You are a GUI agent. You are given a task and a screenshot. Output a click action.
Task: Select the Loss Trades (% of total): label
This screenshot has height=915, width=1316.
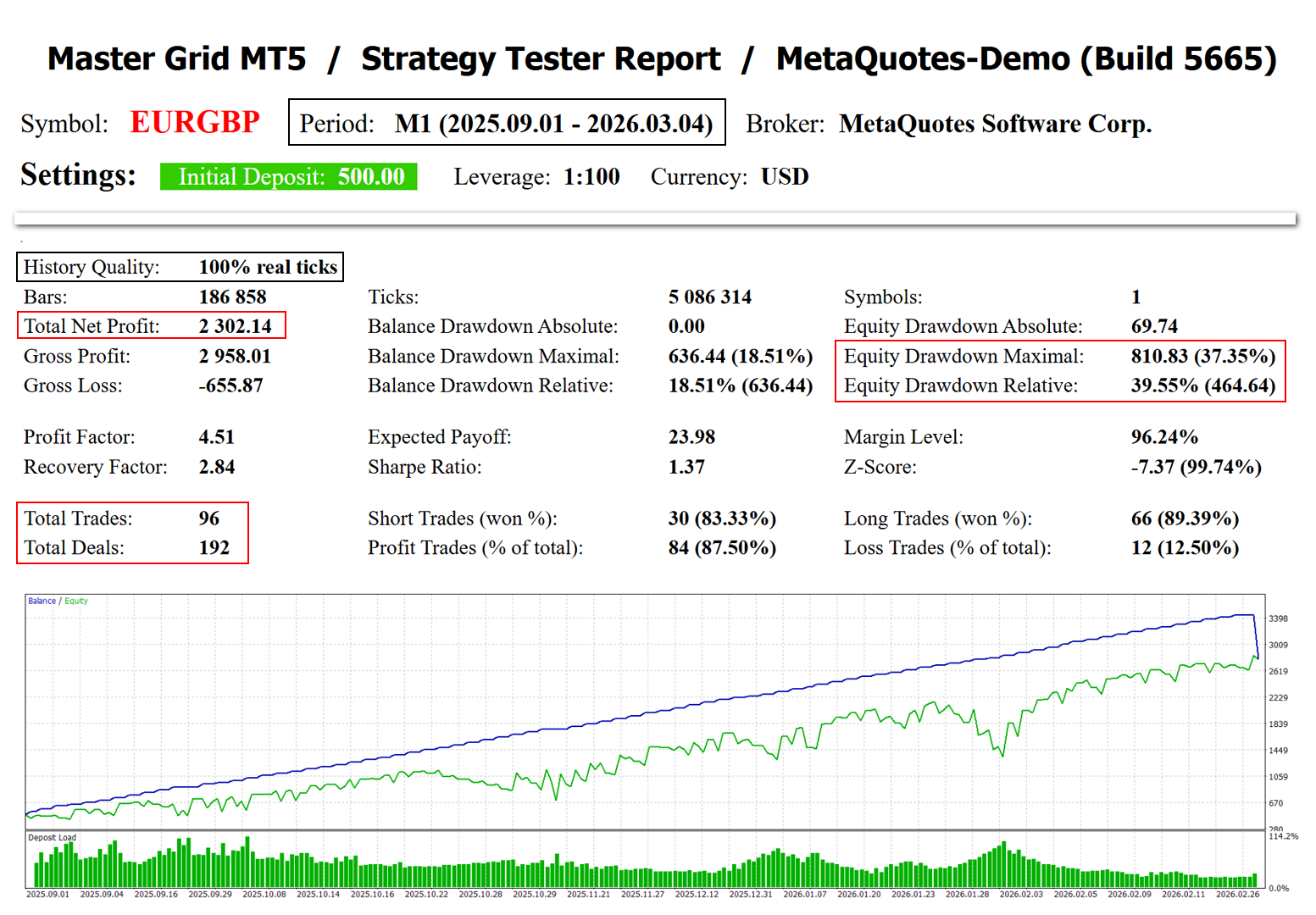click(947, 548)
